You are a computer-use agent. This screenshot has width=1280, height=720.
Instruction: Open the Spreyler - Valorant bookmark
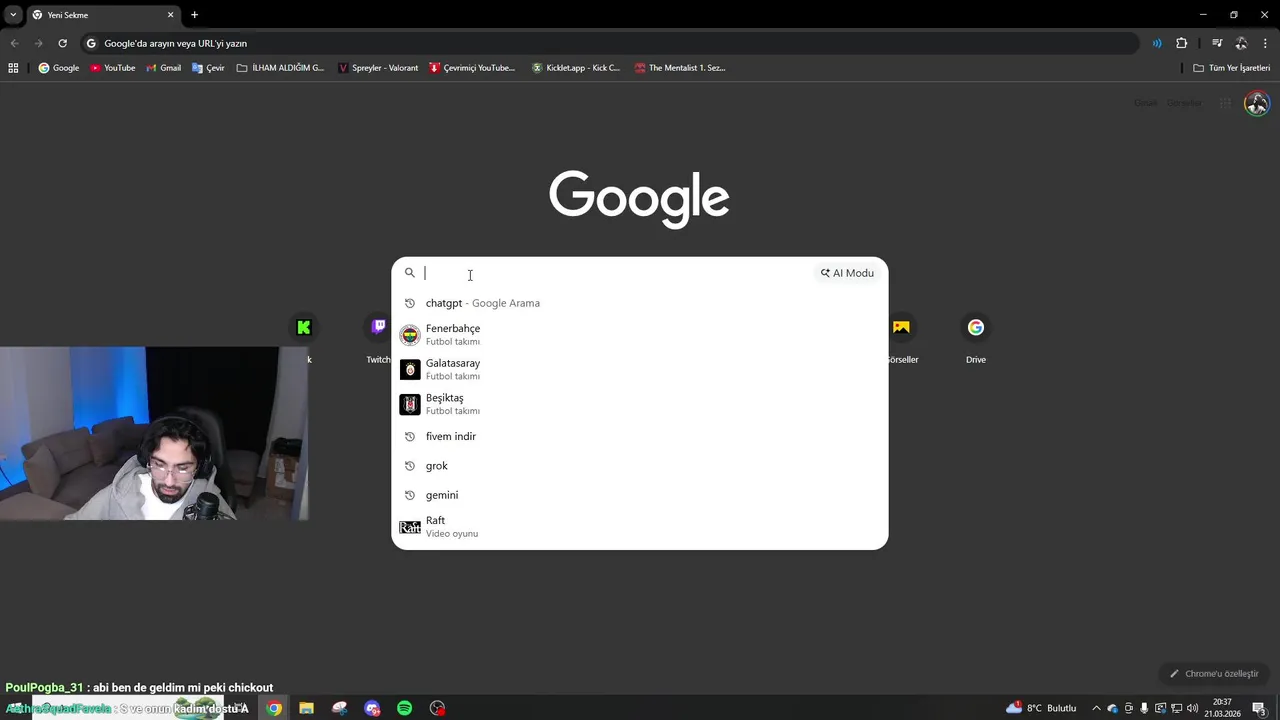click(378, 68)
